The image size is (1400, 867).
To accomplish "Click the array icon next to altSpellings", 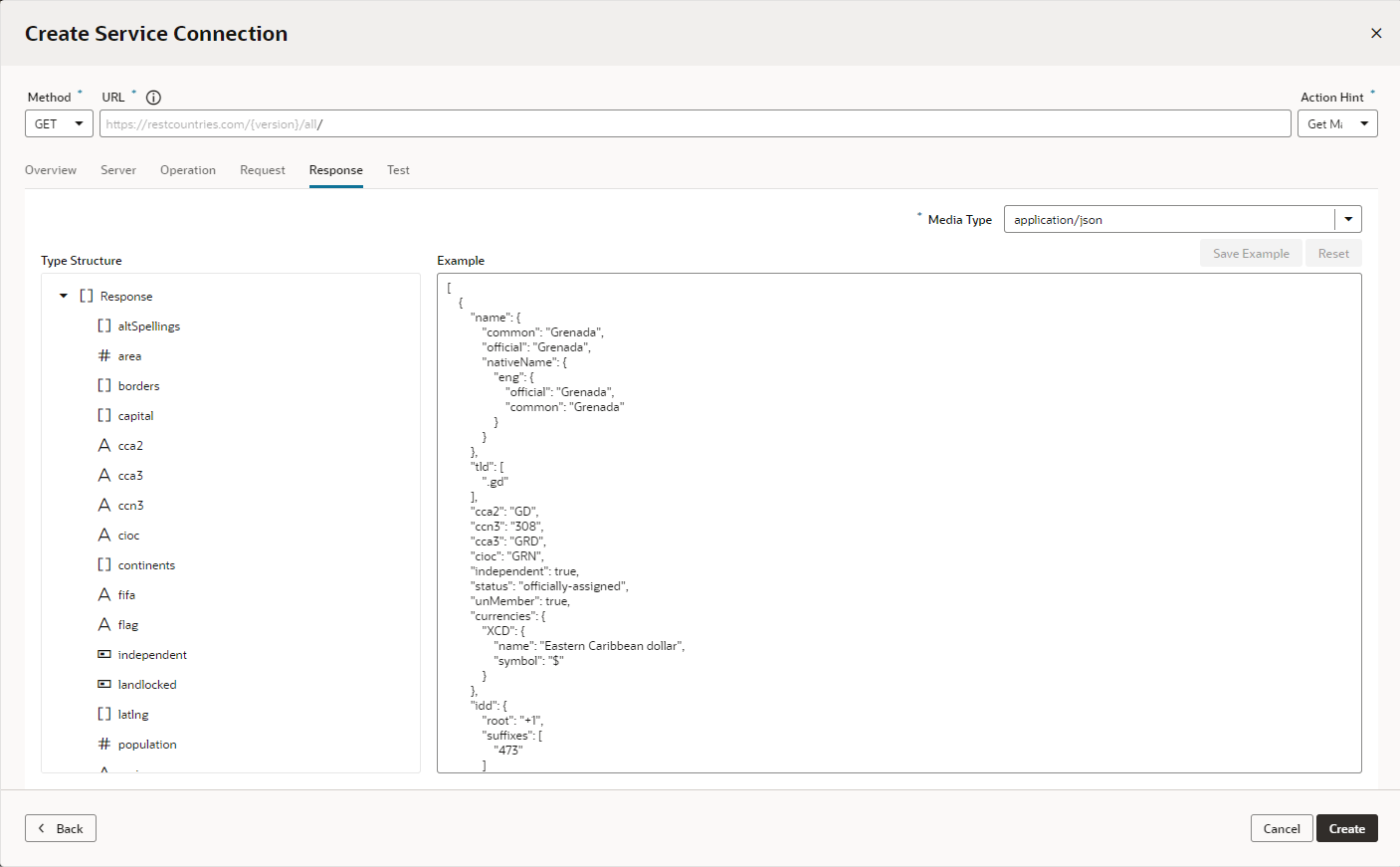I will point(104,326).
